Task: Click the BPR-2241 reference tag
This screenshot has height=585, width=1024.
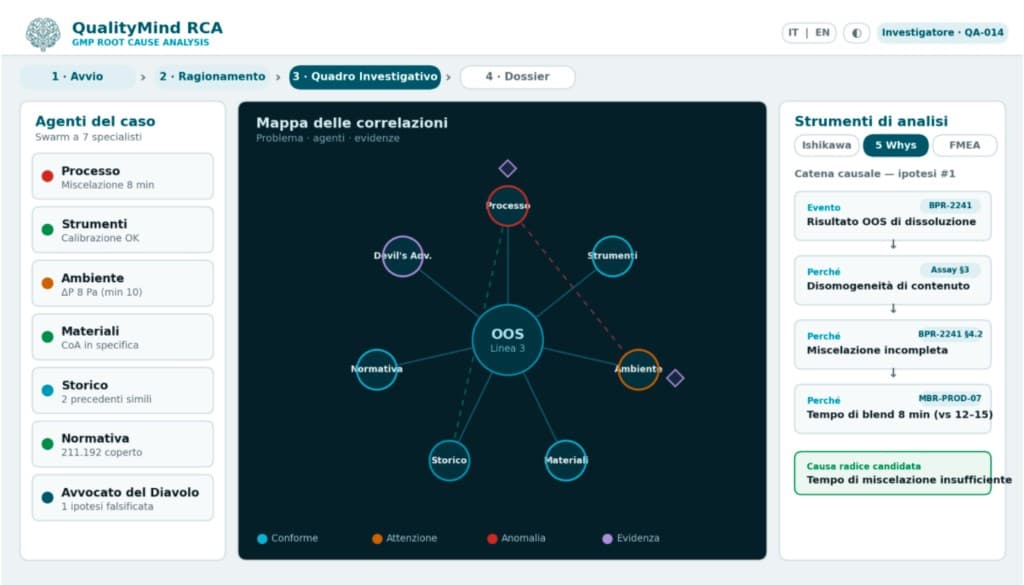Action: tap(950, 206)
